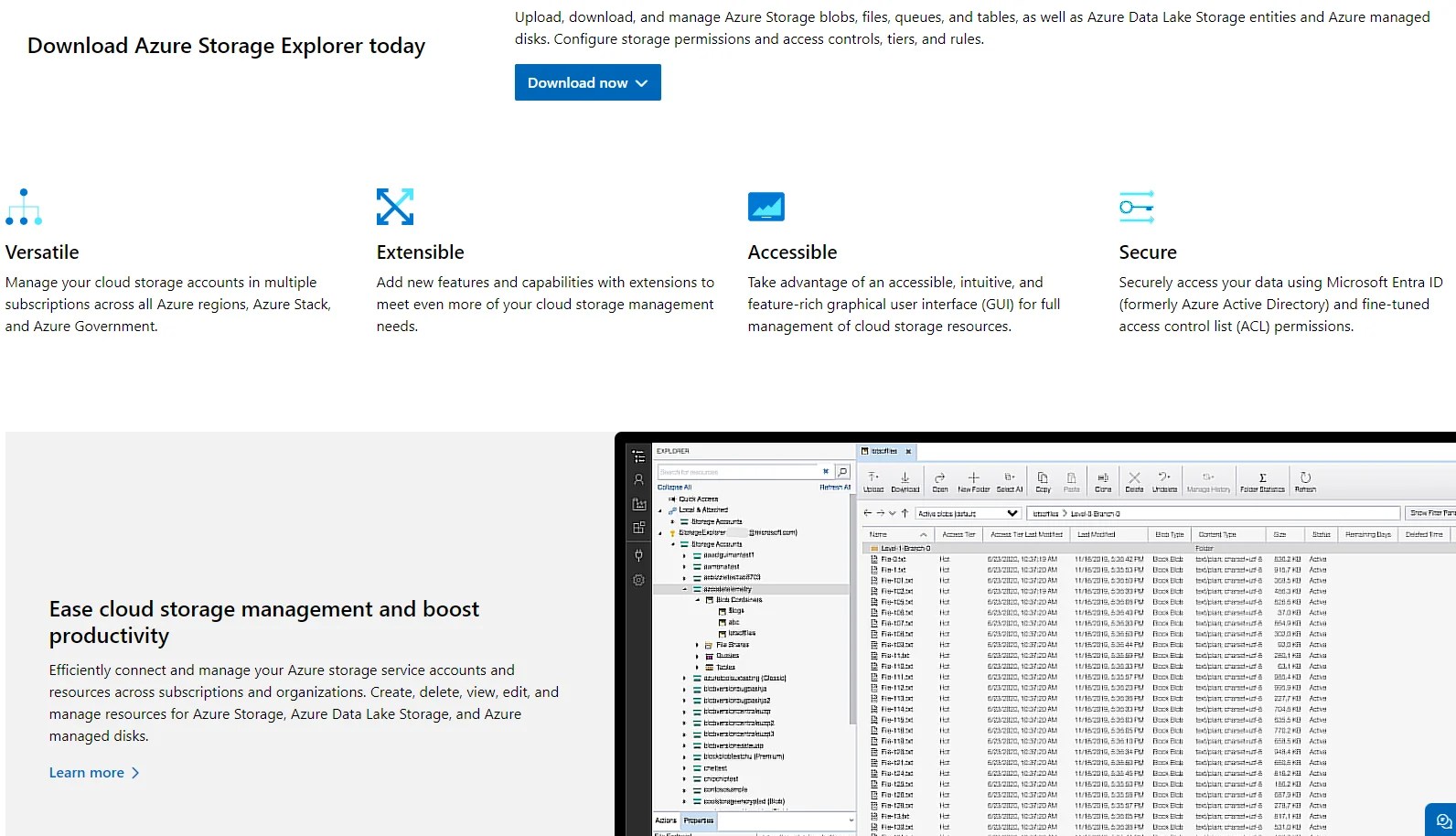The image size is (1456, 836).
Task: Select the Manage History toolbar button
Action: [1208, 482]
